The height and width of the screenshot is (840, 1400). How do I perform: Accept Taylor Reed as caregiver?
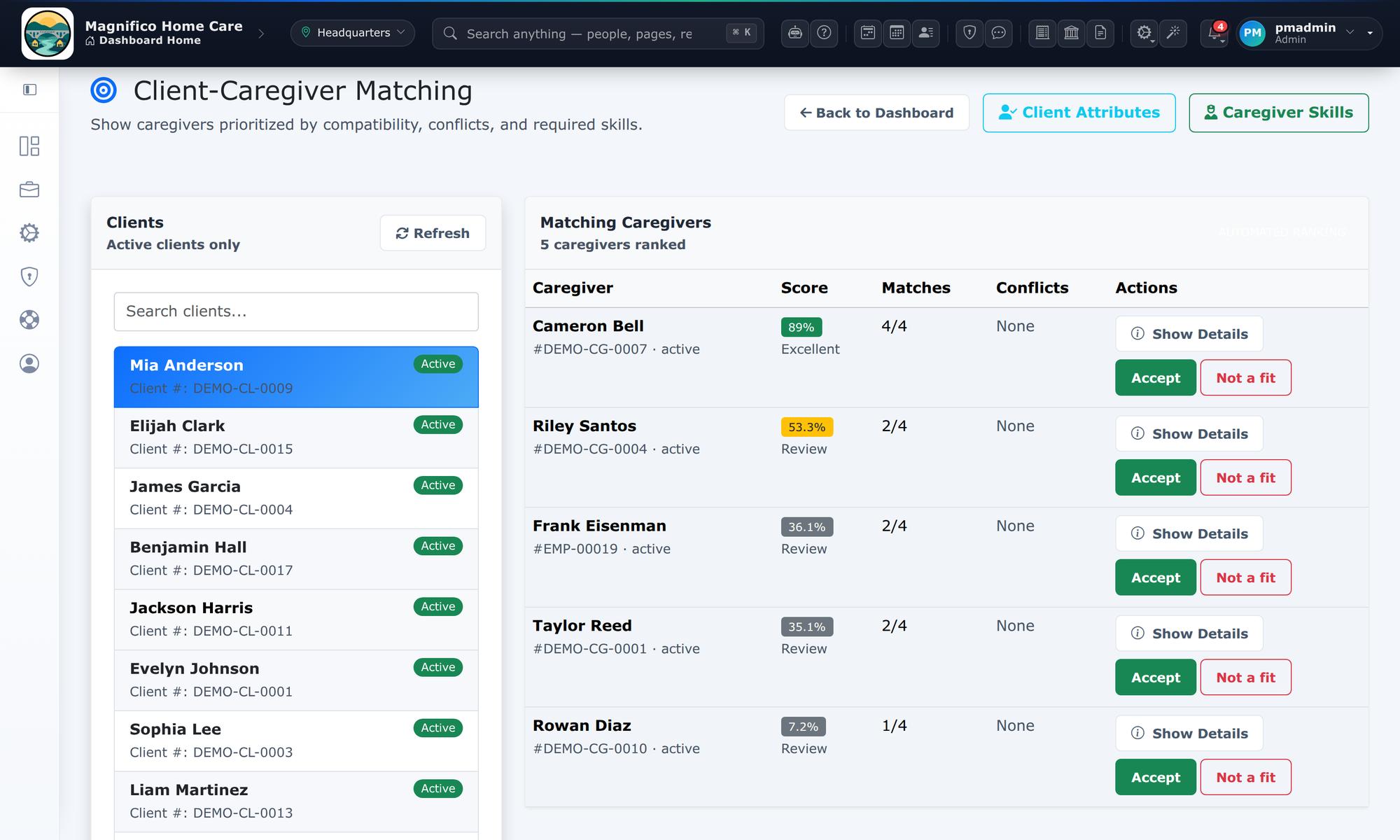(x=1155, y=678)
